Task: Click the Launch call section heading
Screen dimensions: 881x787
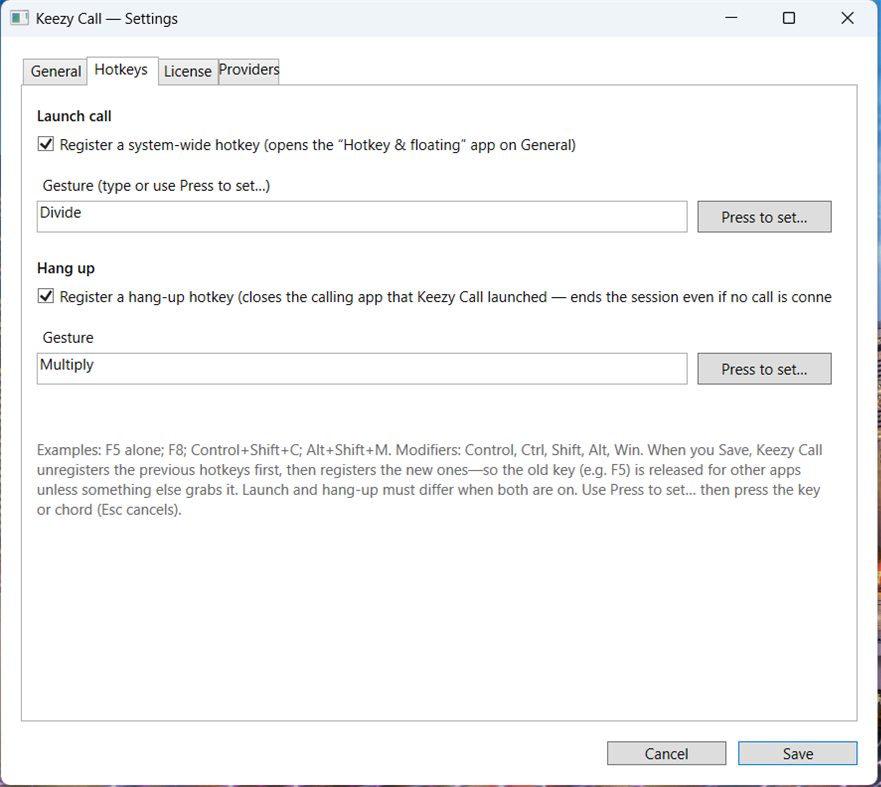Action: click(x=74, y=116)
